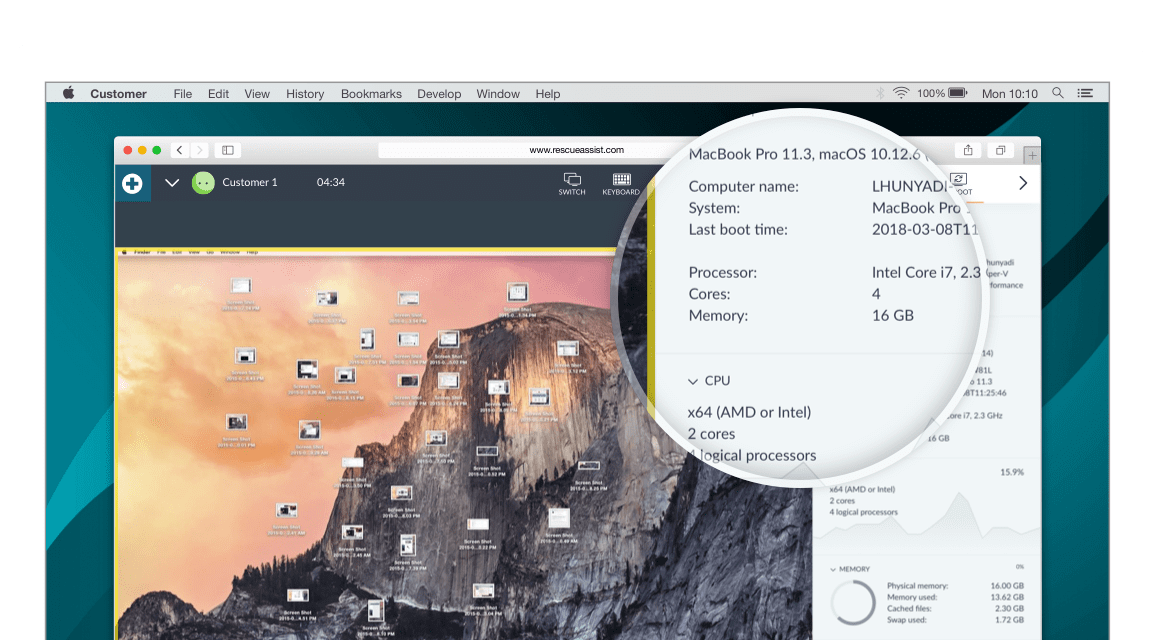Click the Reboot icon in panel
This screenshot has height=640, width=1154.
tap(960, 182)
